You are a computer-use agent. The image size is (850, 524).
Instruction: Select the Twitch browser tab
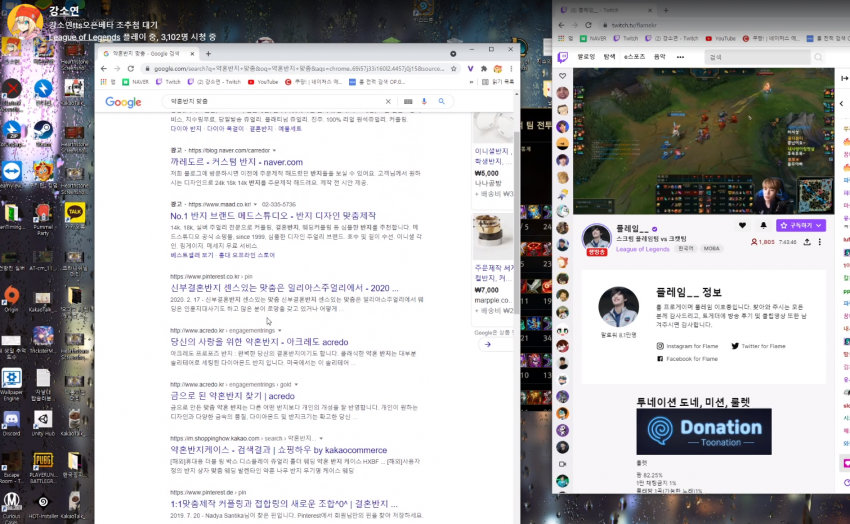tap(604, 10)
